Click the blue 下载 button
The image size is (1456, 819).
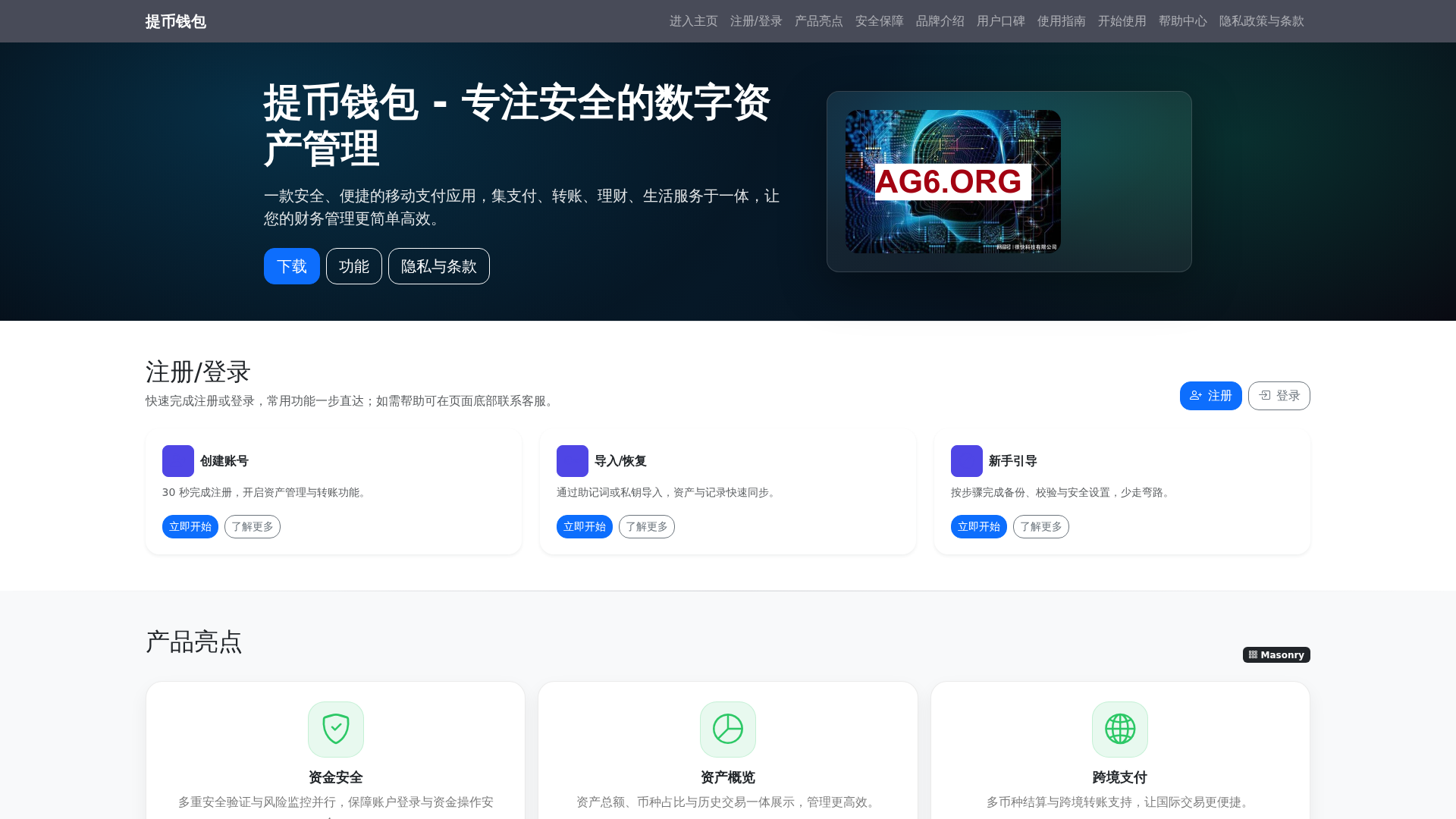[x=292, y=266]
